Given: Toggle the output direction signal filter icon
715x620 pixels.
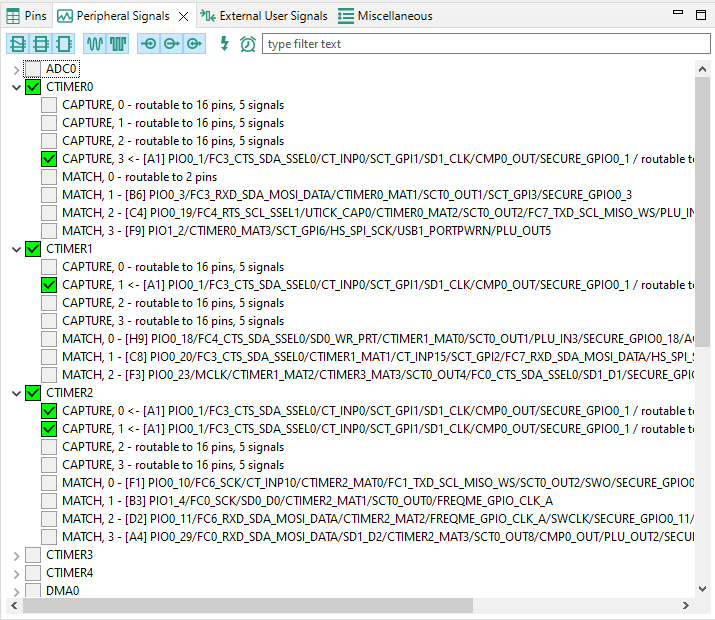Looking at the screenshot, I should tap(171, 44).
